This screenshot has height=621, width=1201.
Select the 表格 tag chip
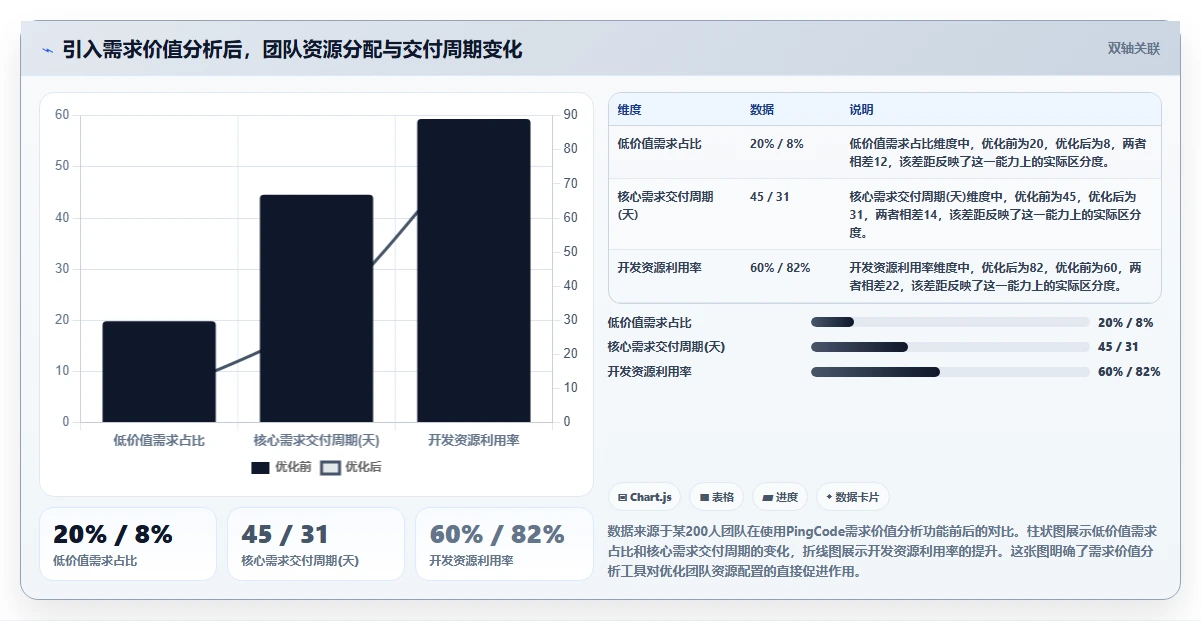click(717, 497)
